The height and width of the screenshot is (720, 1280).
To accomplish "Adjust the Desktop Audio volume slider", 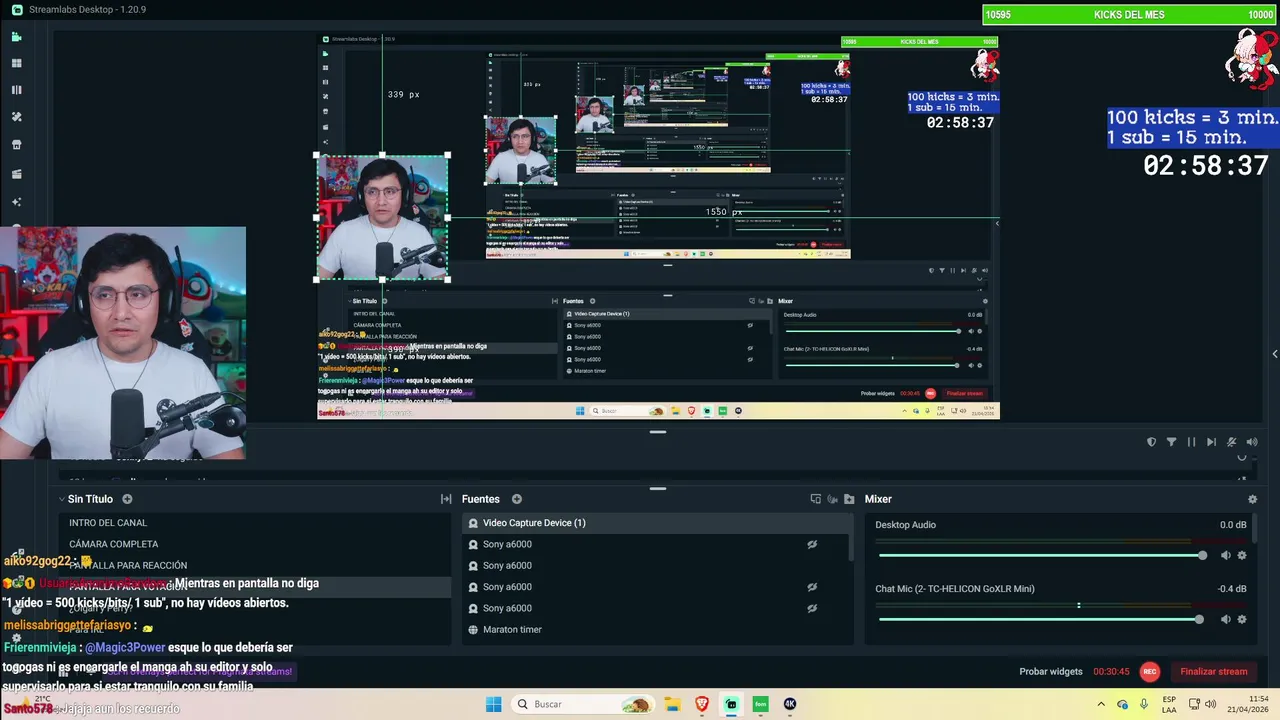I will coord(1041,555).
